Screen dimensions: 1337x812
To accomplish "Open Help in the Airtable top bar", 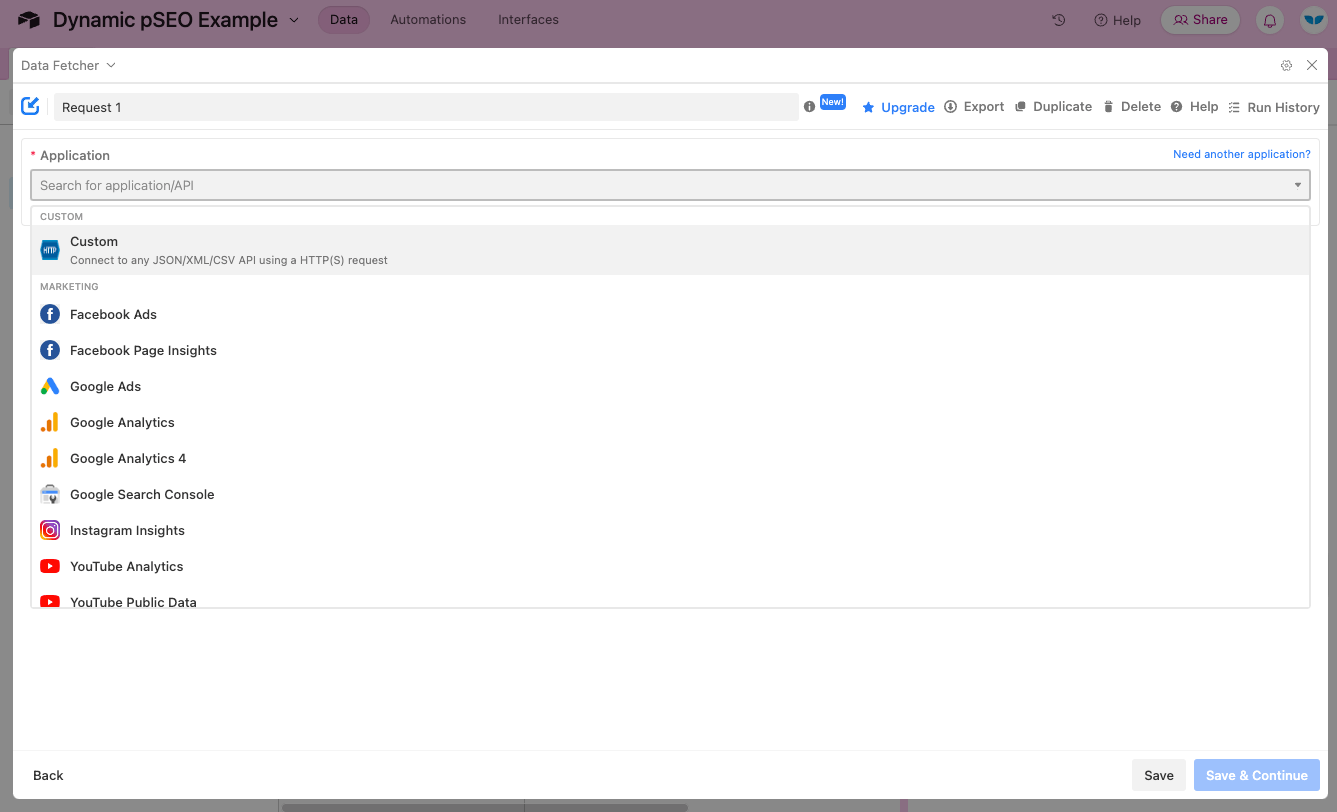I will [x=1117, y=20].
